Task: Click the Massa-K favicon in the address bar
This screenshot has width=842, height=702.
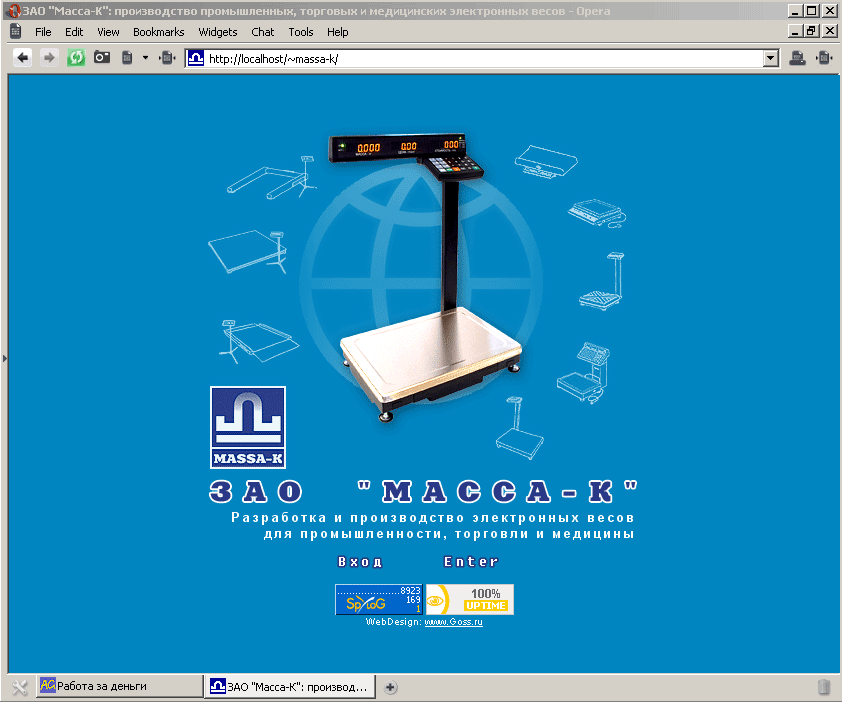Action: click(x=196, y=58)
